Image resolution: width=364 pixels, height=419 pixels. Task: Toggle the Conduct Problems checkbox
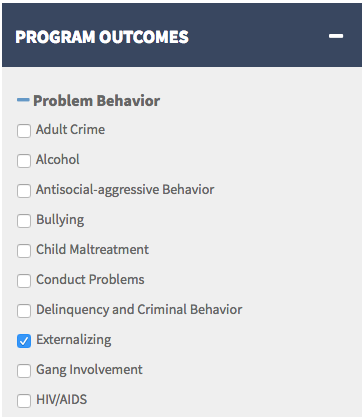pos(24,281)
